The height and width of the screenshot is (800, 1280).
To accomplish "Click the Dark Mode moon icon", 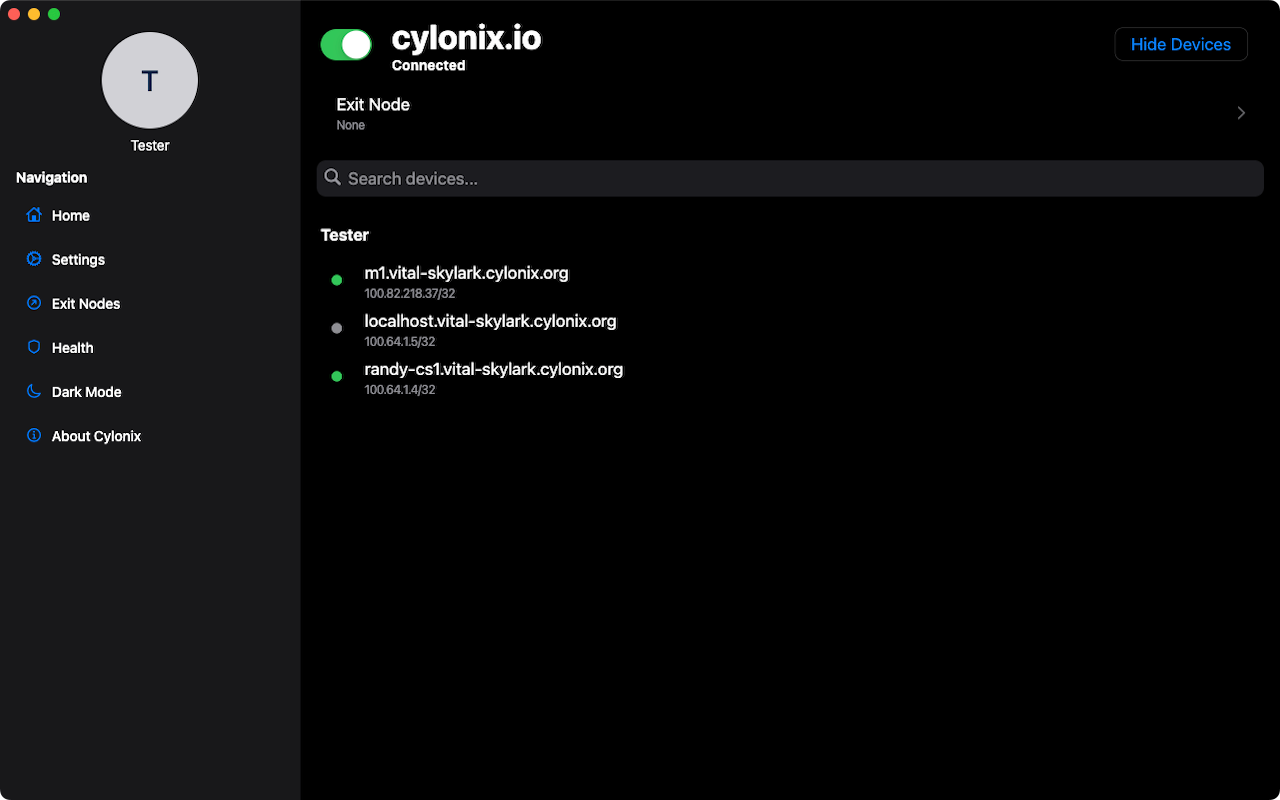I will (34, 391).
